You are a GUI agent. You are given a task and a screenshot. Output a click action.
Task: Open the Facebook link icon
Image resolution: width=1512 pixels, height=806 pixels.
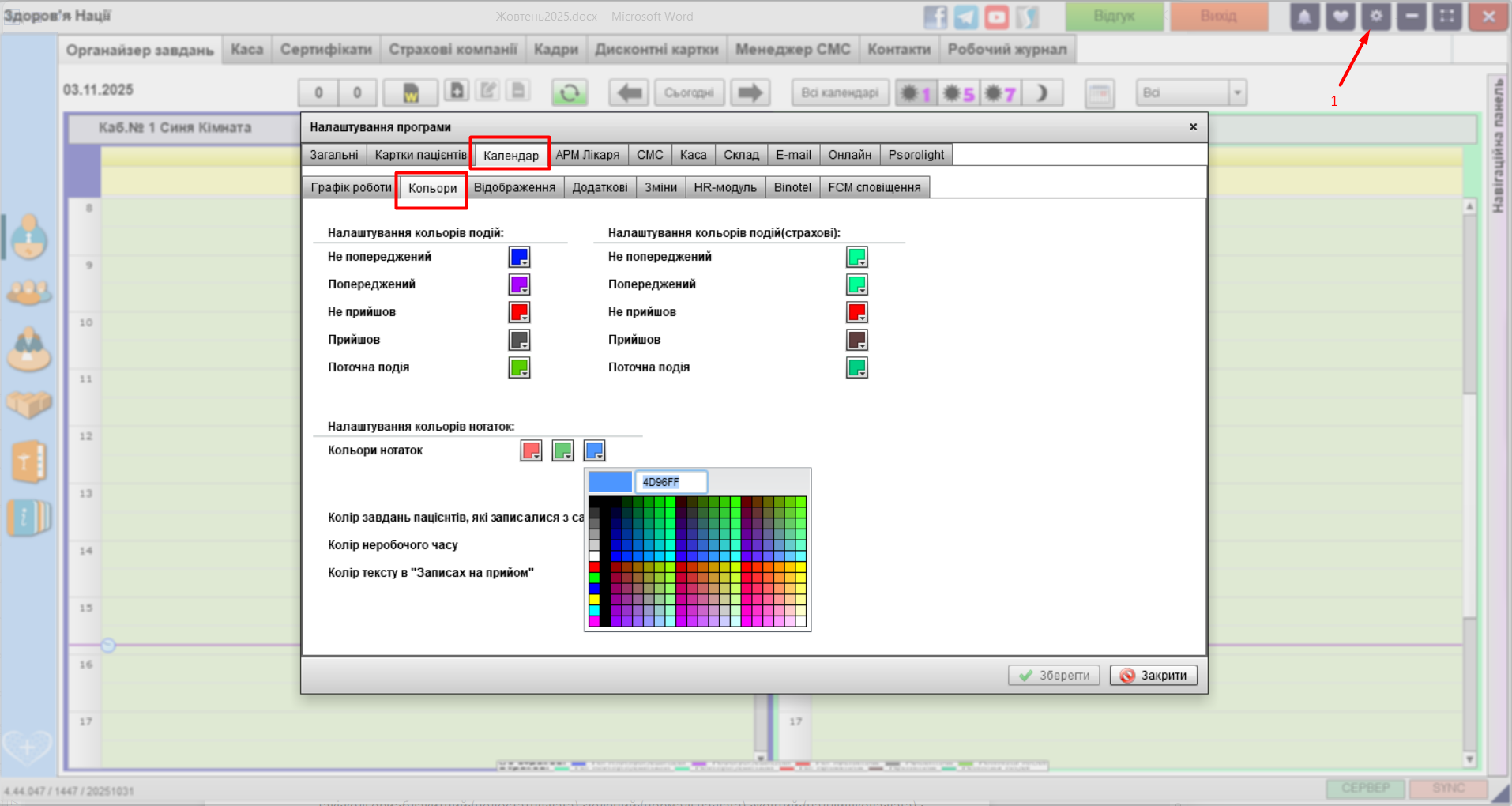pos(935,17)
